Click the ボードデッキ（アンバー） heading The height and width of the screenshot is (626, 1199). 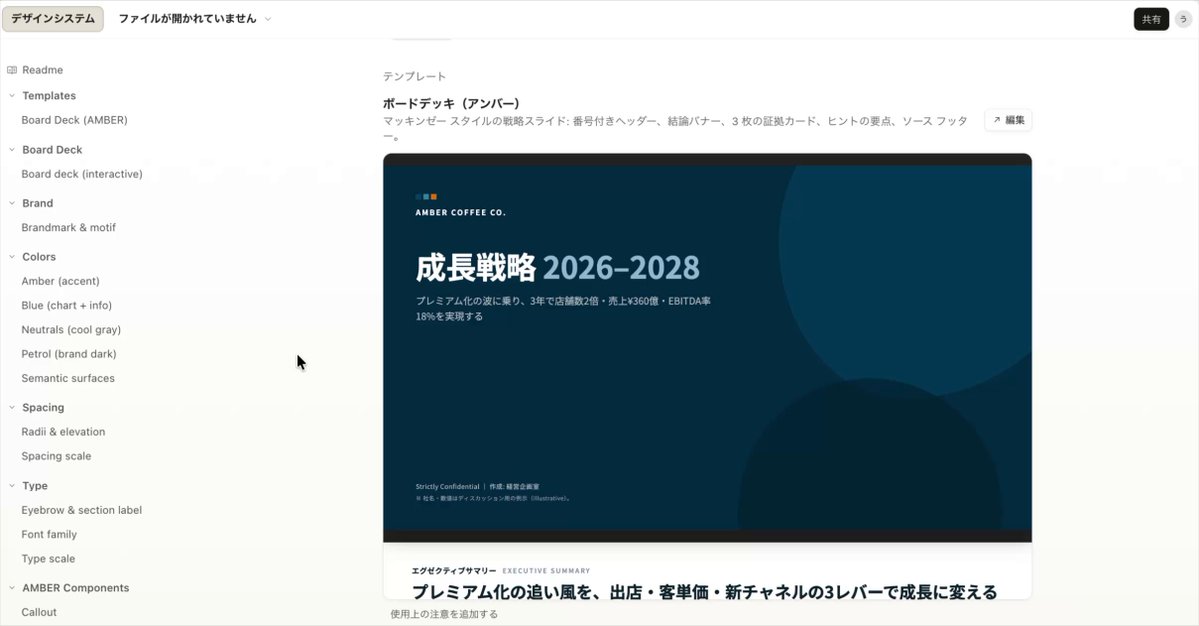click(x=451, y=103)
